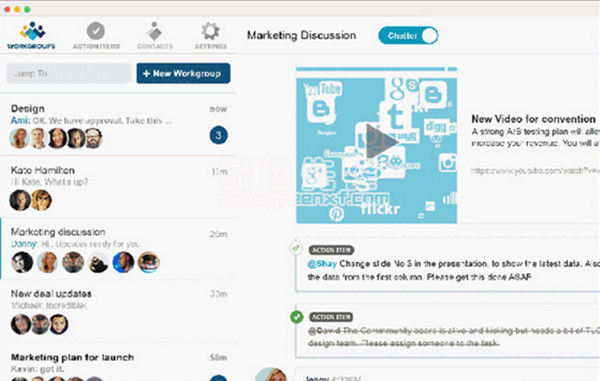
Task: Click Jenny's avatar next to her message
Action: point(271,375)
